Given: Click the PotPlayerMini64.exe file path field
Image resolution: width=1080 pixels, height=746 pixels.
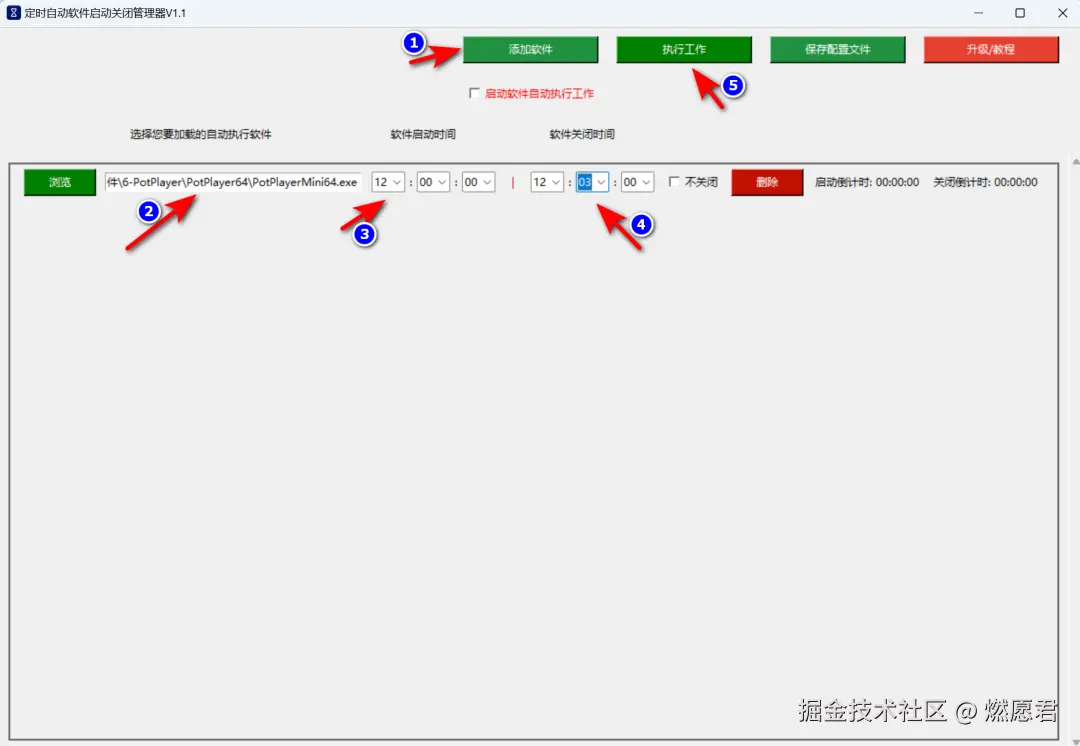Looking at the screenshot, I should click(x=232, y=182).
